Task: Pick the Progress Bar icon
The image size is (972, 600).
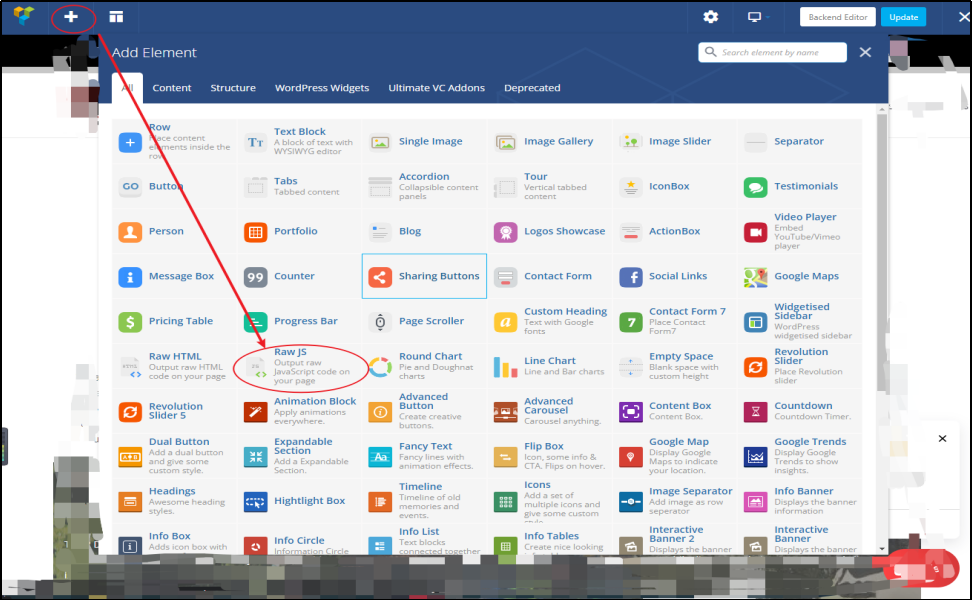Action: click(x=255, y=322)
